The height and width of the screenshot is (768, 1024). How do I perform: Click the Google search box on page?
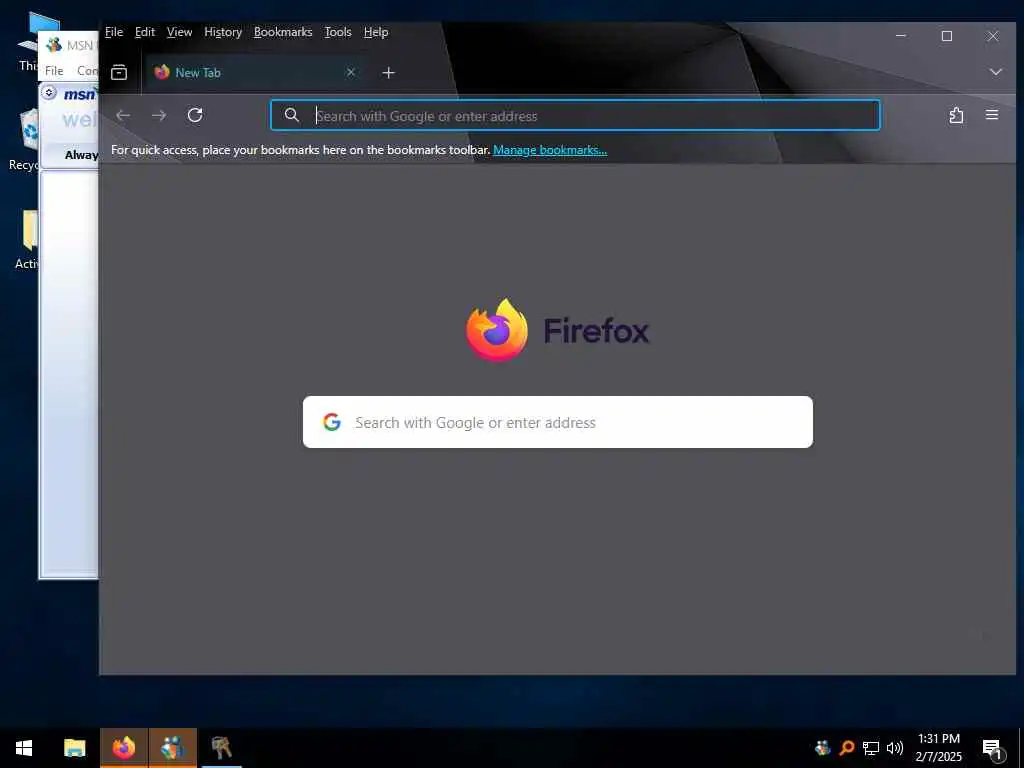point(558,422)
